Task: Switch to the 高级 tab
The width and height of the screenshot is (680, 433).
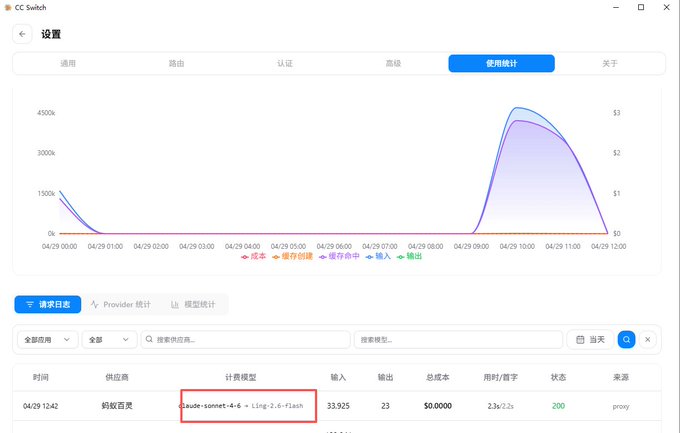Action: click(393, 63)
